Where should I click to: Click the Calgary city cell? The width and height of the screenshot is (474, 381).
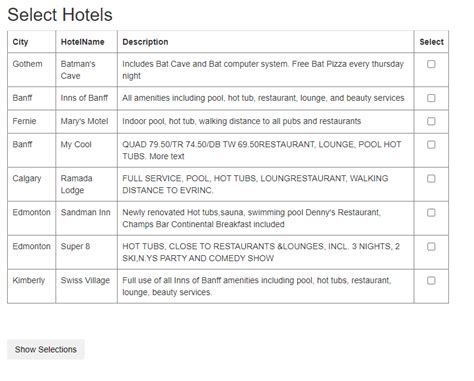click(x=27, y=179)
